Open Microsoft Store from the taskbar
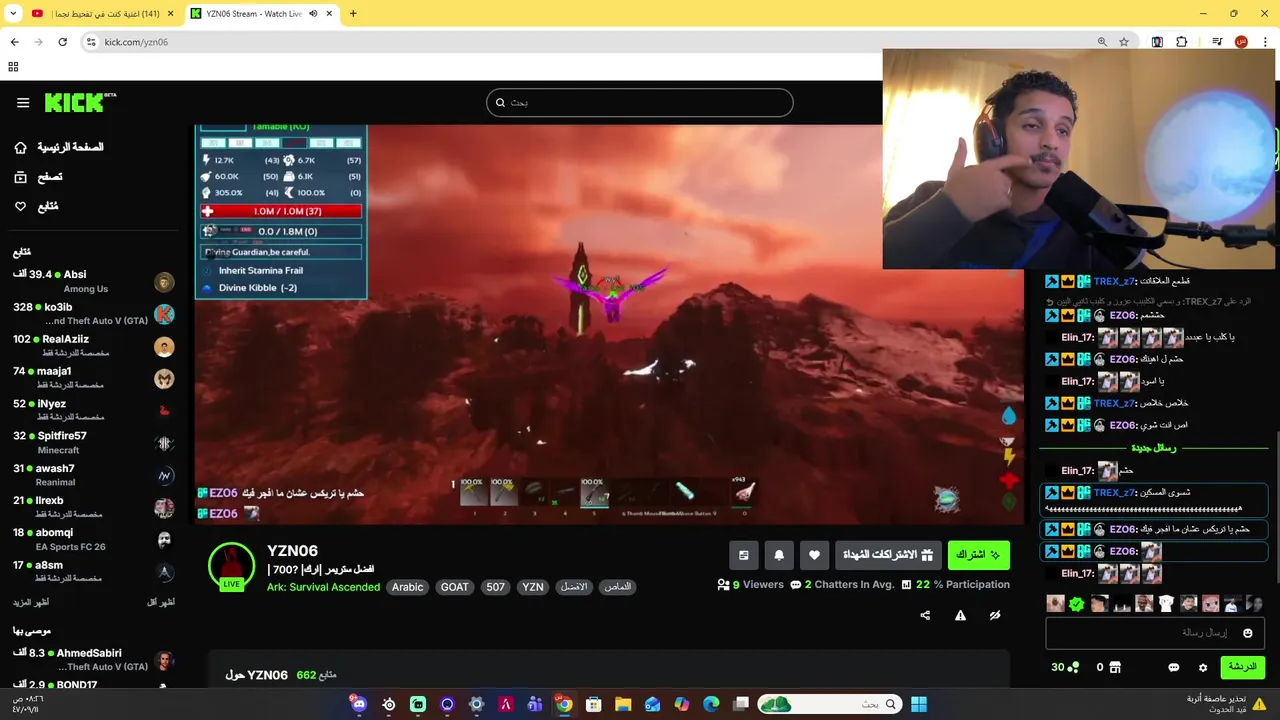Screen dimensions: 1280x720 point(593,704)
